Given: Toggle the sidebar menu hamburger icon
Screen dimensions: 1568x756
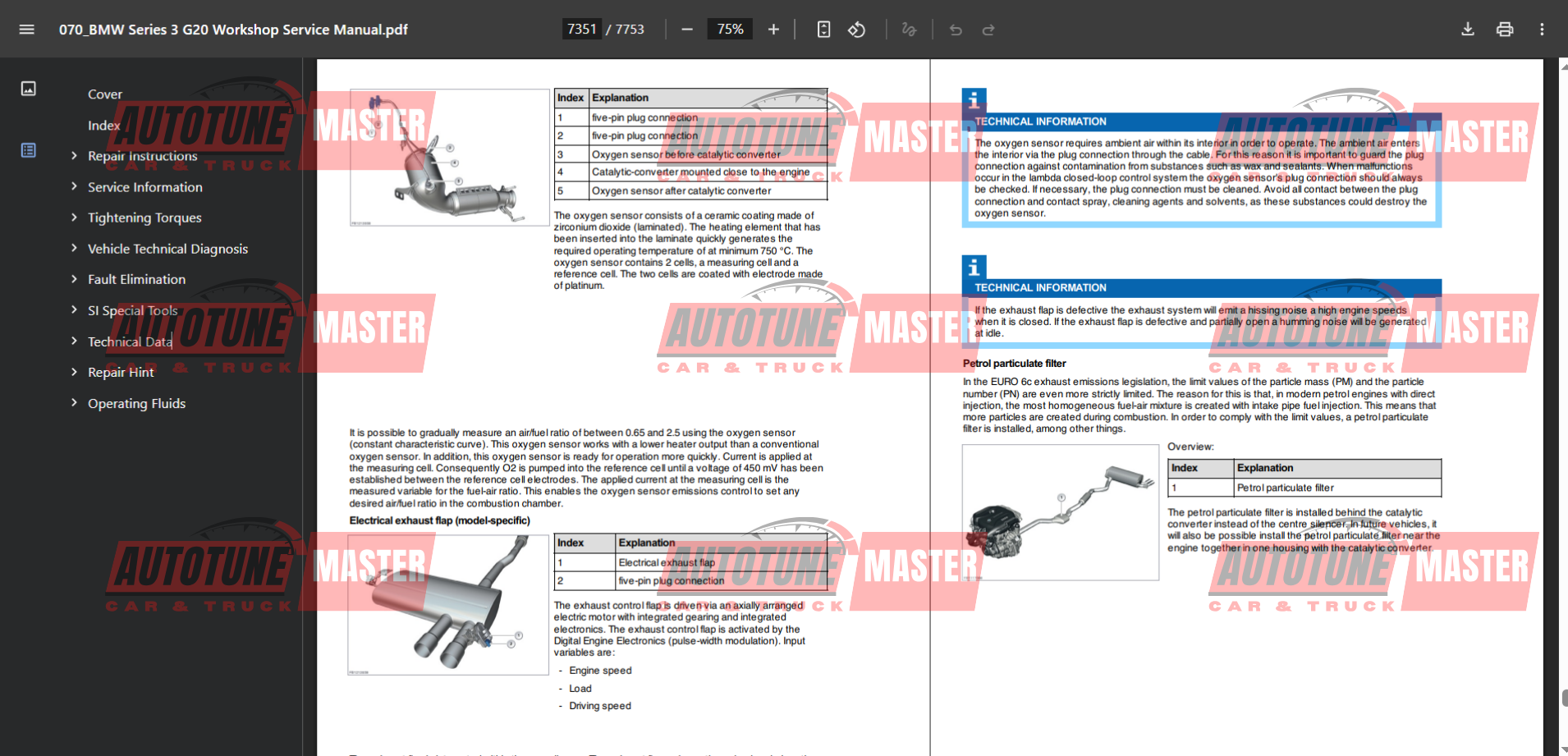Looking at the screenshot, I should [26, 30].
